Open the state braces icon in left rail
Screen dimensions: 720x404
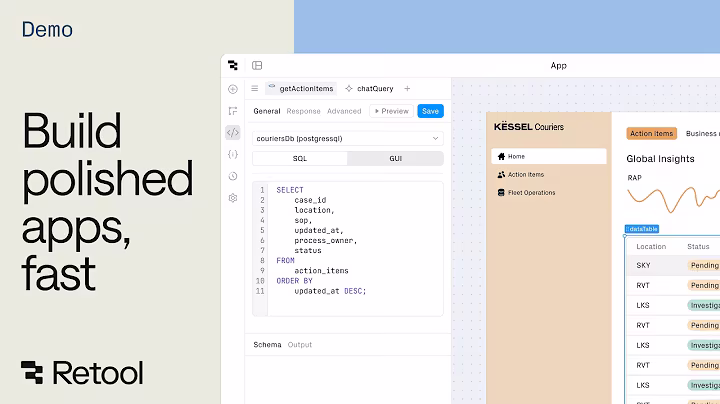233,154
